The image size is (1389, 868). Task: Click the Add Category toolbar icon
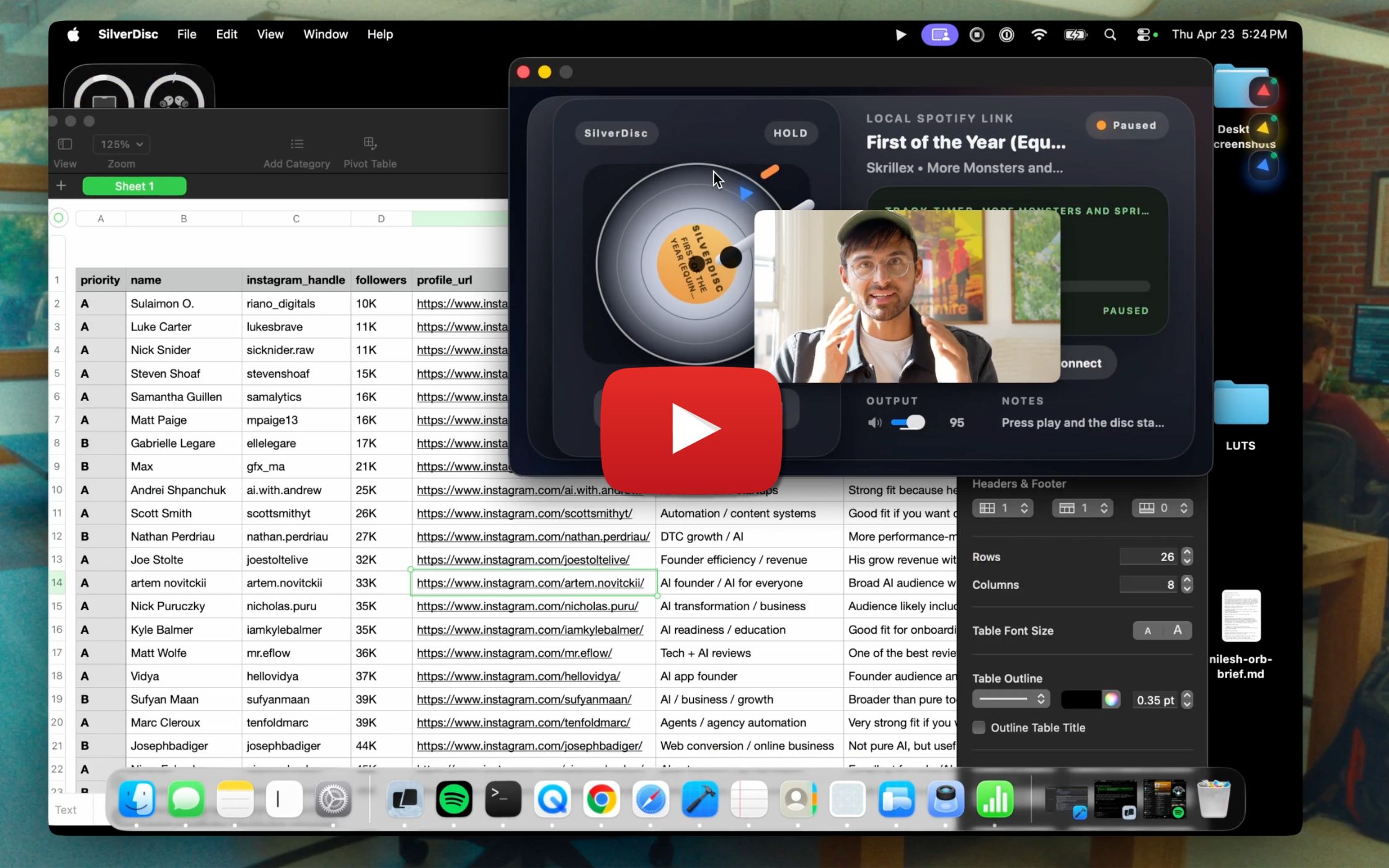(x=296, y=144)
